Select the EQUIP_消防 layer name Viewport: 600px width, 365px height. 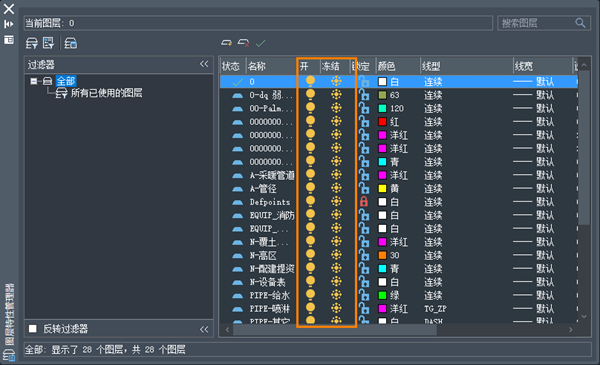pyautogui.click(x=272, y=215)
